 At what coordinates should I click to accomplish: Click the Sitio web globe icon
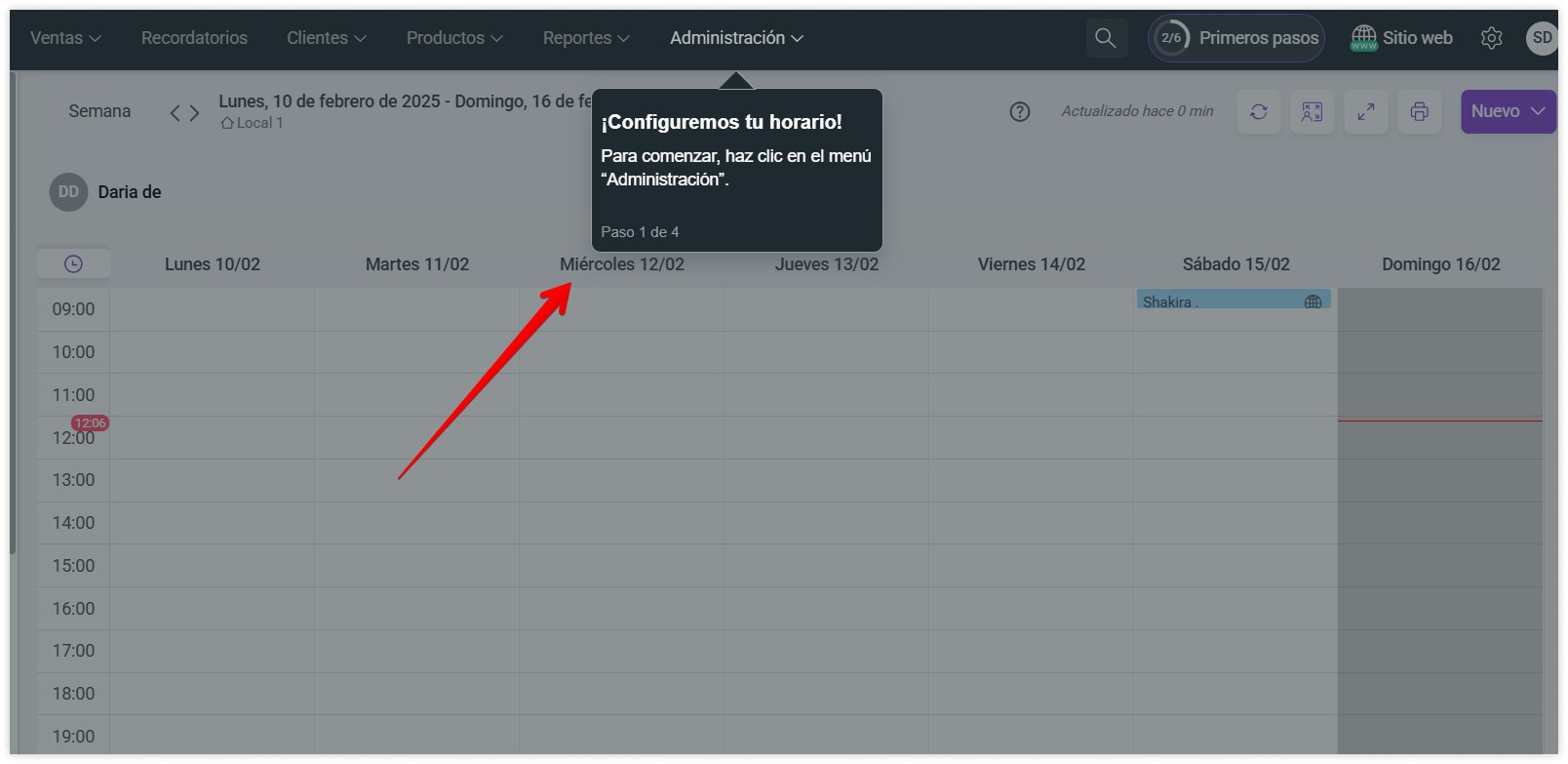1363,38
